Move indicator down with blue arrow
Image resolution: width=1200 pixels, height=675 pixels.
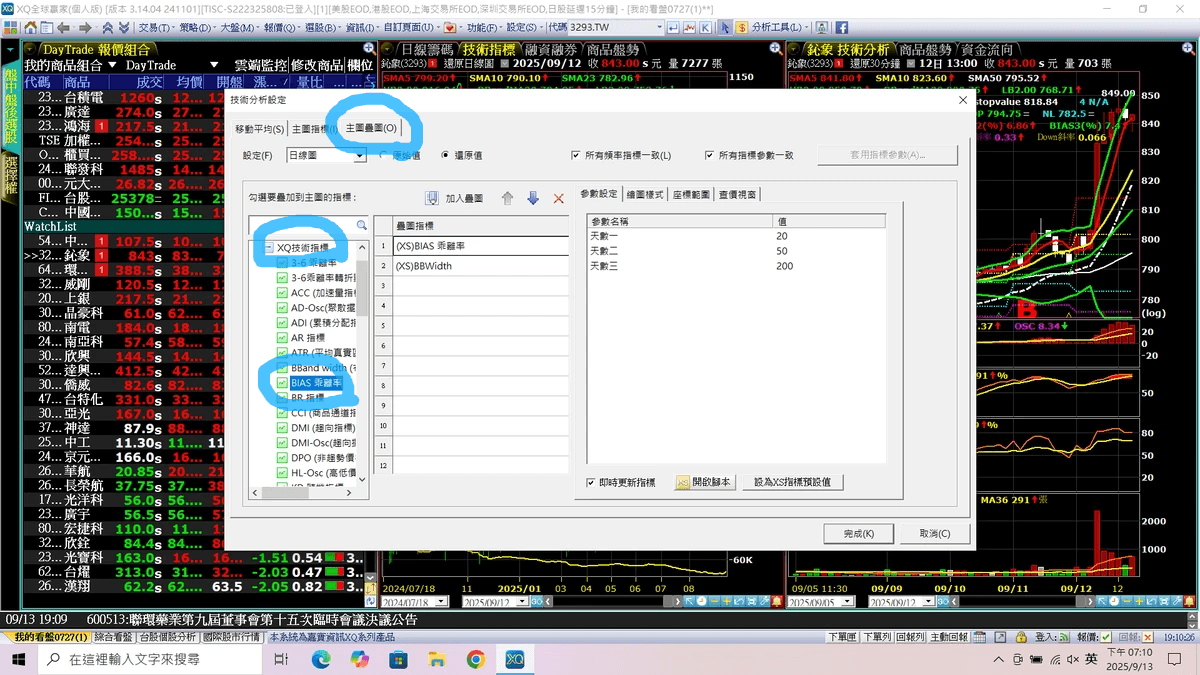[533, 199]
